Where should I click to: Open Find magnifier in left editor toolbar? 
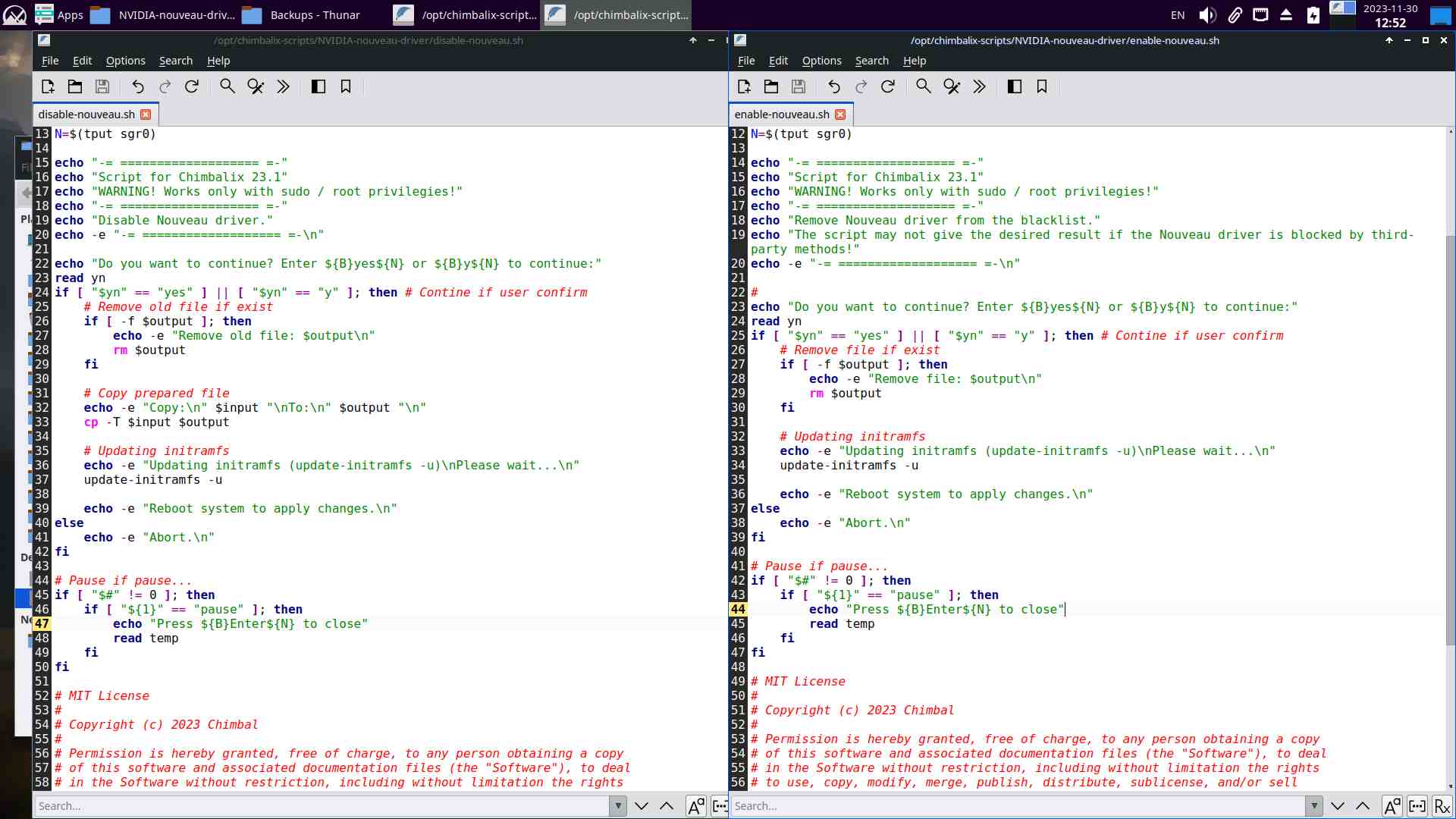coord(227,86)
